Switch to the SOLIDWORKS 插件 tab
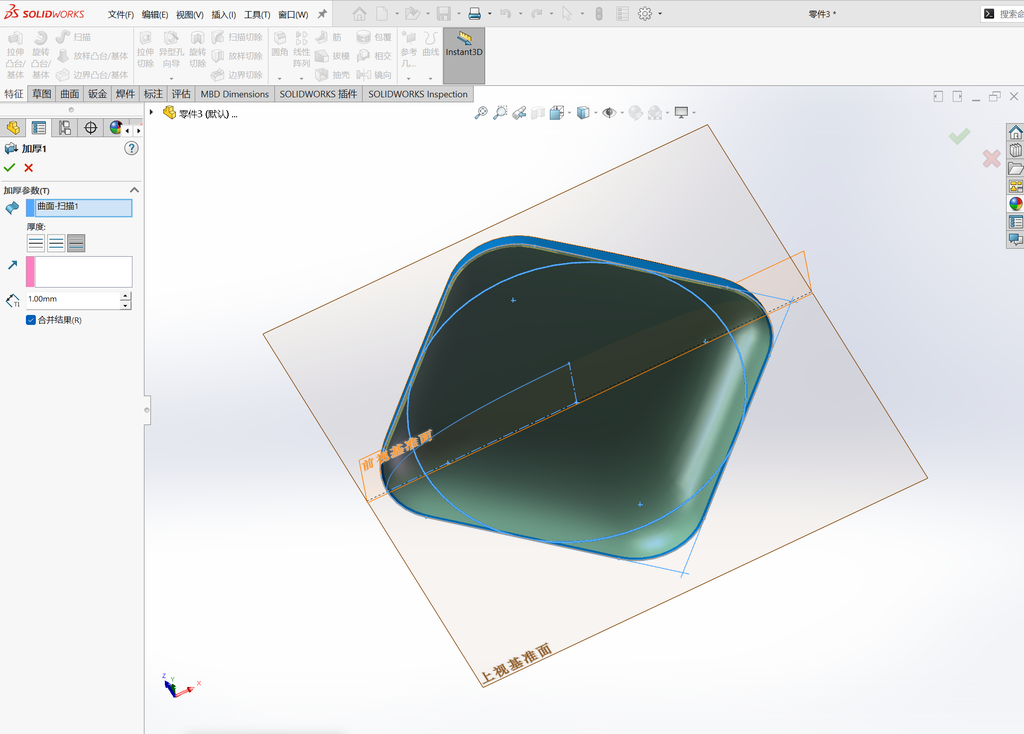Viewport: 1024px width, 734px height. (x=319, y=94)
